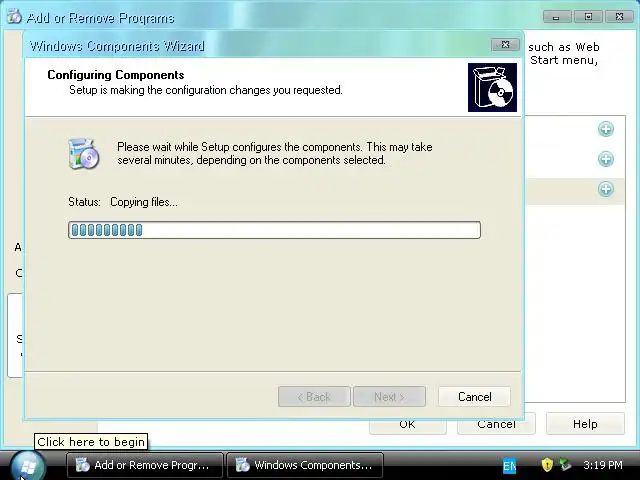Close the Windows Components Wizard dialog
This screenshot has width=640, height=480.
pos(505,44)
